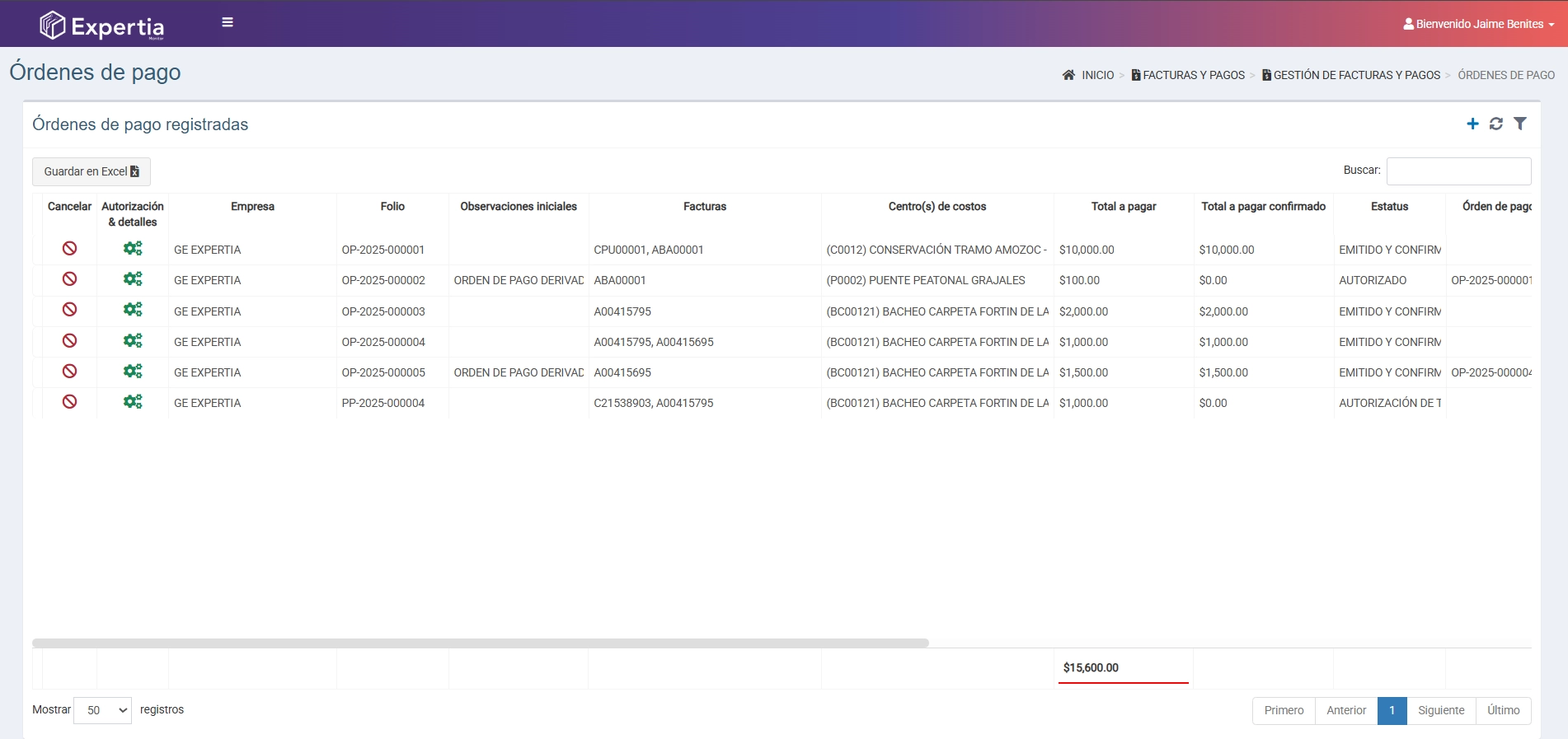
Task: Open authorization details for OP-2025-000002
Action: point(133,279)
